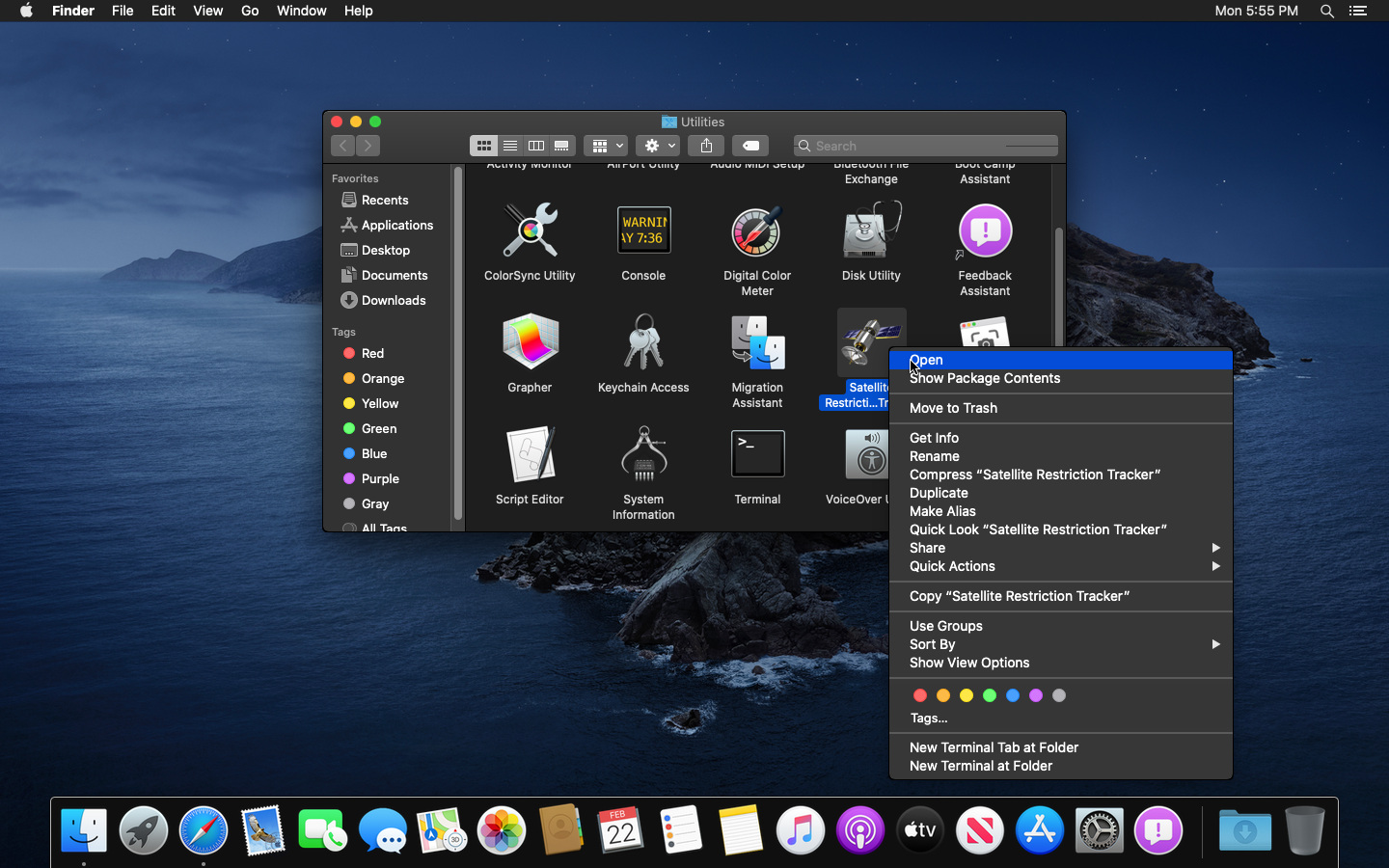Select the ColorSync Utility icon
The height and width of the screenshot is (868, 1389).
pos(530,232)
